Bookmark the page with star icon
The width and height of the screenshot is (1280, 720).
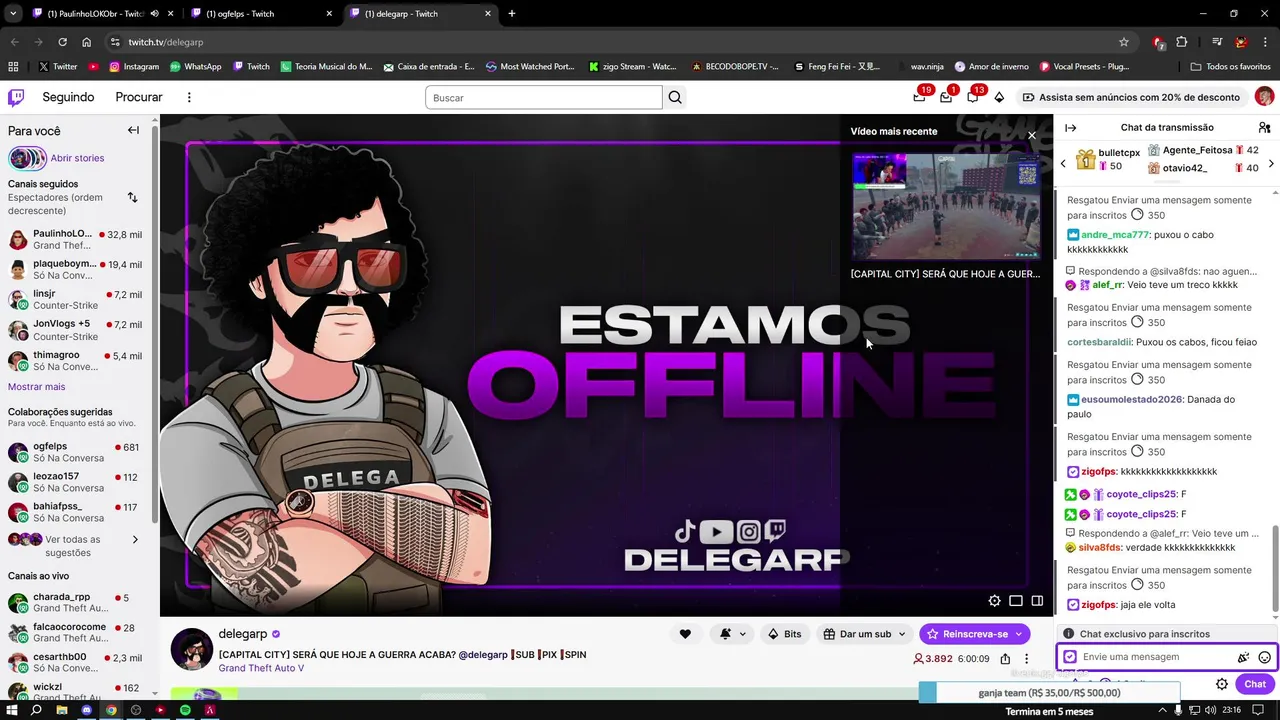coord(1124,42)
